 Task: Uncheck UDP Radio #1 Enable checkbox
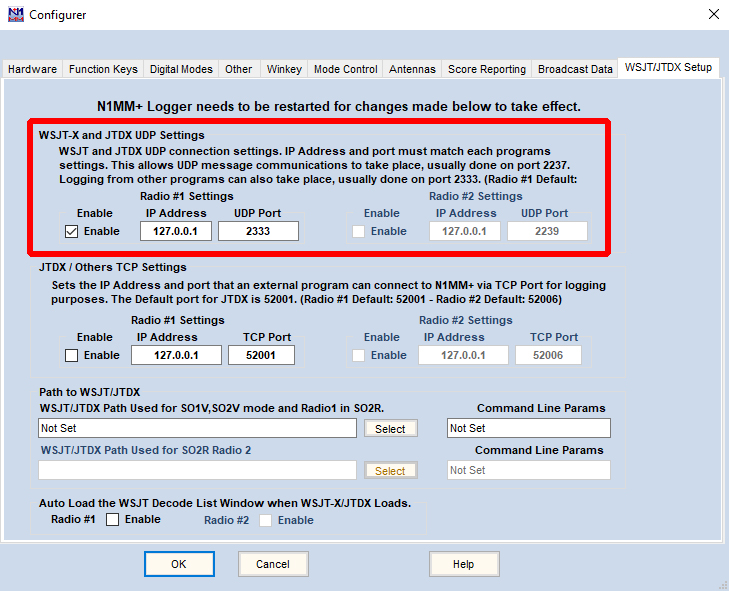pyautogui.click(x=71, y=231)
